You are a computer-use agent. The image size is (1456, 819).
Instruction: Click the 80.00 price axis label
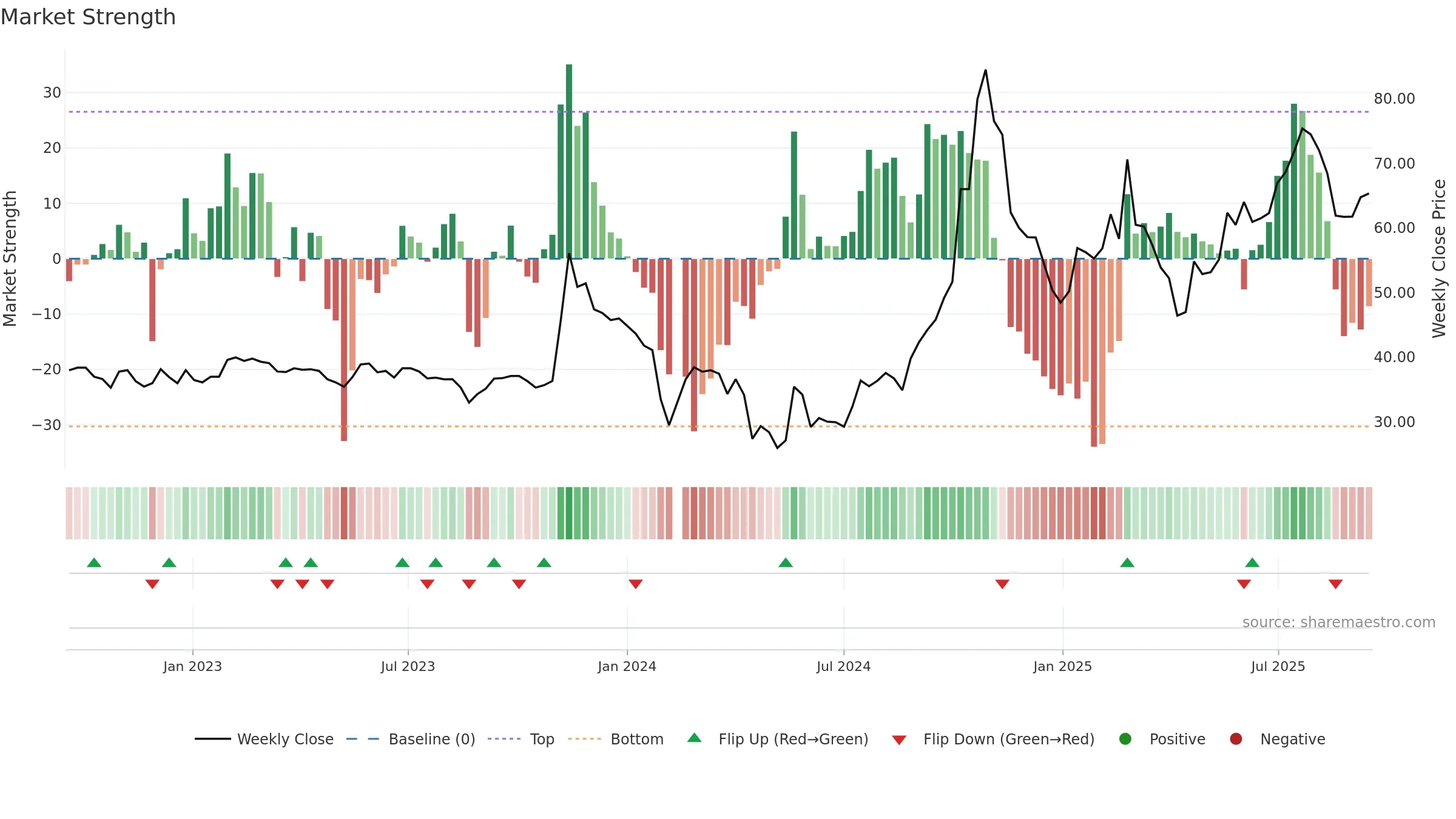click(x=1394, y=98)
